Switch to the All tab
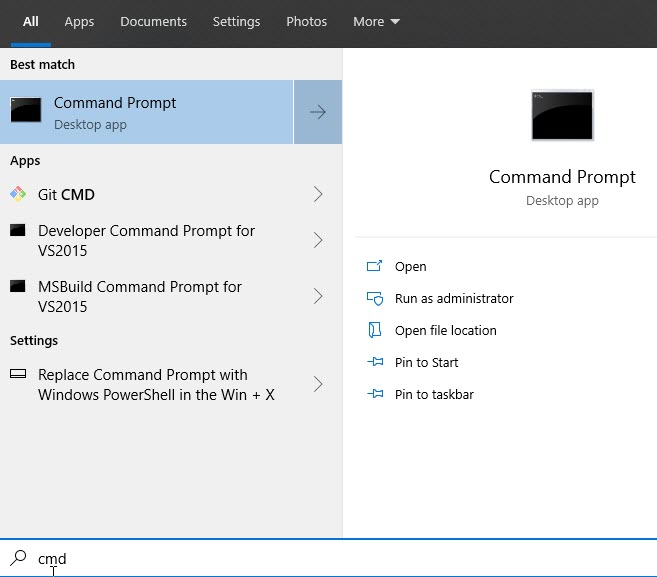Image resolution: width=657 pixels, height=577 pixels. (31, 21)
